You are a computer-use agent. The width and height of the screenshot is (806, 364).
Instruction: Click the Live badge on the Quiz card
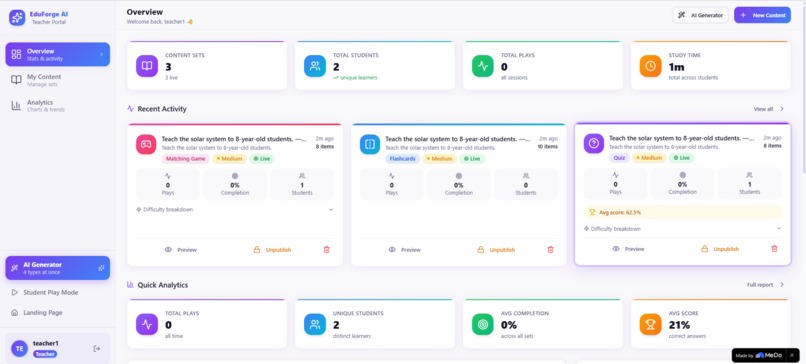(x=682, y=158)
